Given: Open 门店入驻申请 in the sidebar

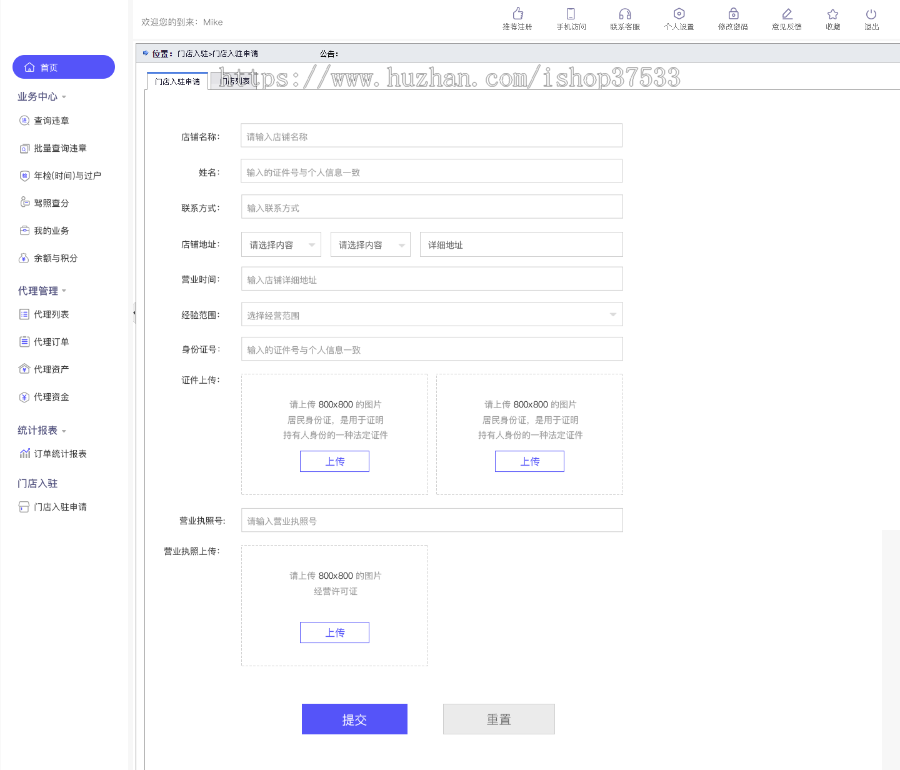Looking at the screenshot, I should point(53,507).
